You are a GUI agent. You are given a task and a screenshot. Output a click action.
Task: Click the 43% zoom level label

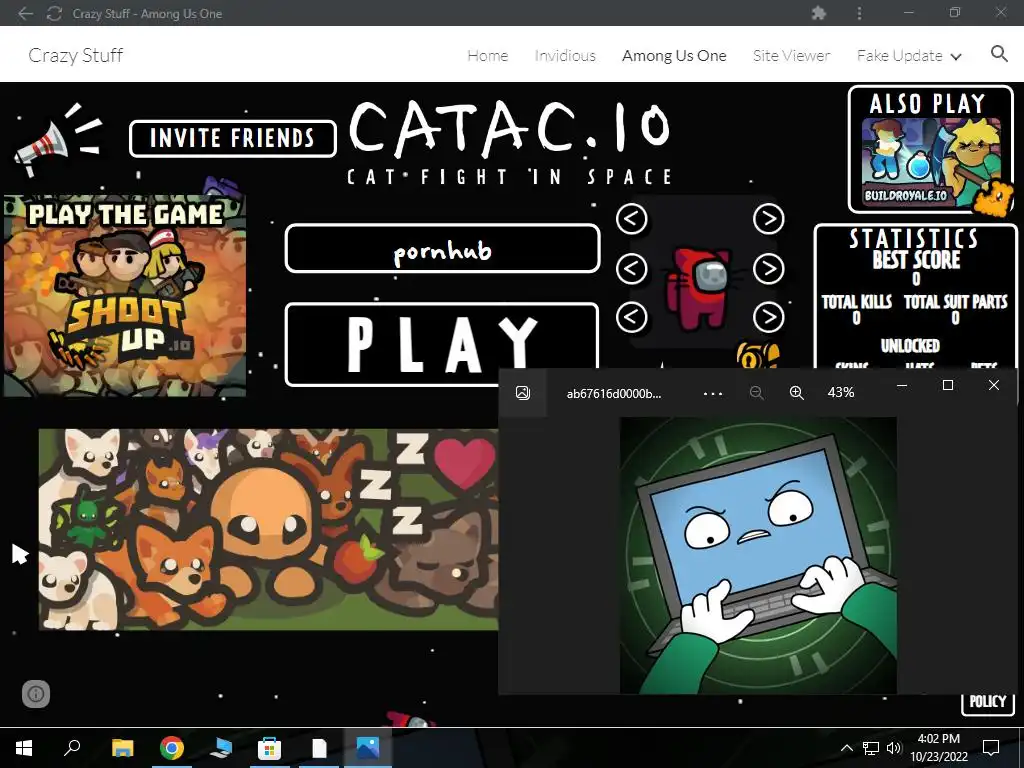[x=840, y=392]
